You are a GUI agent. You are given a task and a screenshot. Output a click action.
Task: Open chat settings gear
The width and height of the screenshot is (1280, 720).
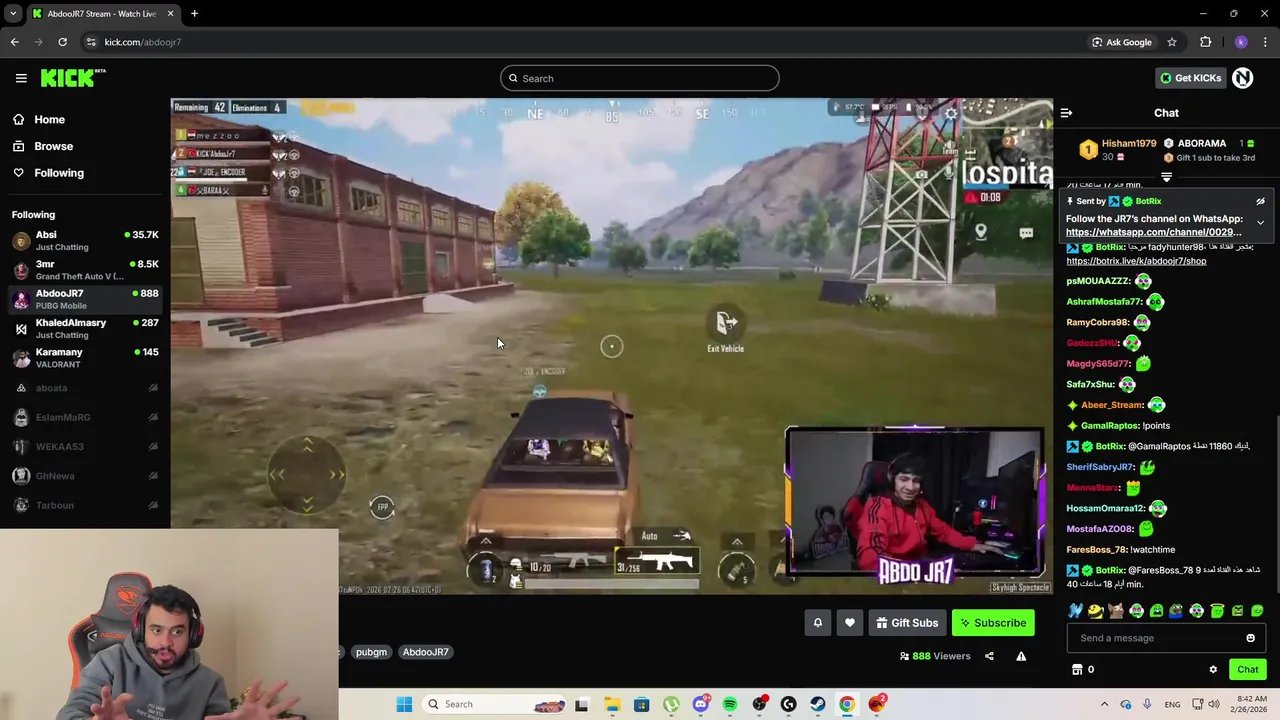(1213, 670)
